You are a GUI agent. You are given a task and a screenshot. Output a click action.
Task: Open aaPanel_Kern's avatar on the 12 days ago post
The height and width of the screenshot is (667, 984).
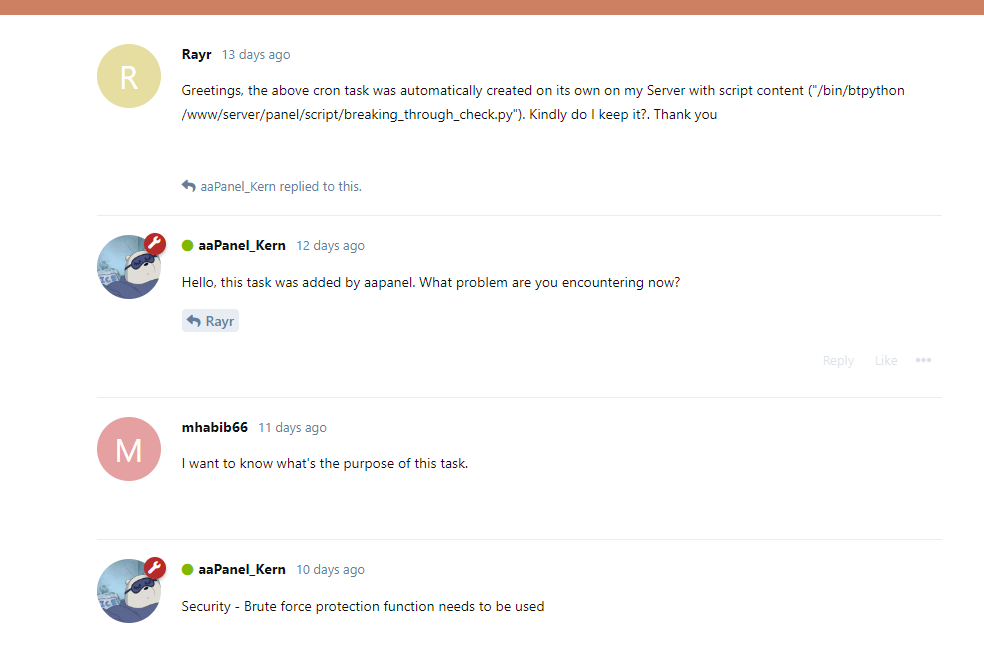point(127,268)
